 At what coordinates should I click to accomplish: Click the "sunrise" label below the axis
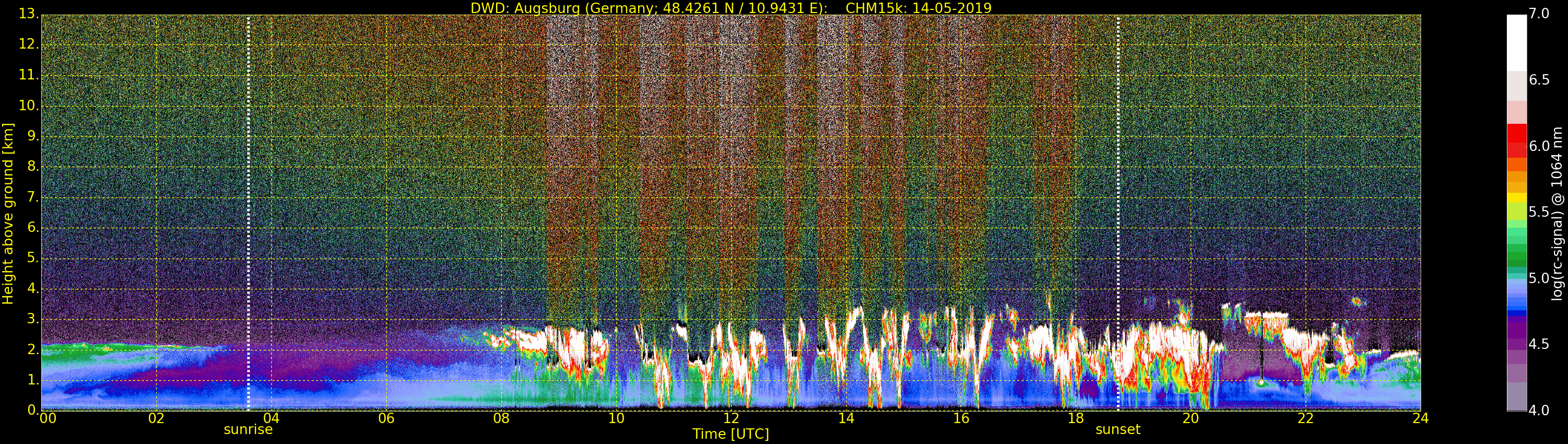[248, 429]
